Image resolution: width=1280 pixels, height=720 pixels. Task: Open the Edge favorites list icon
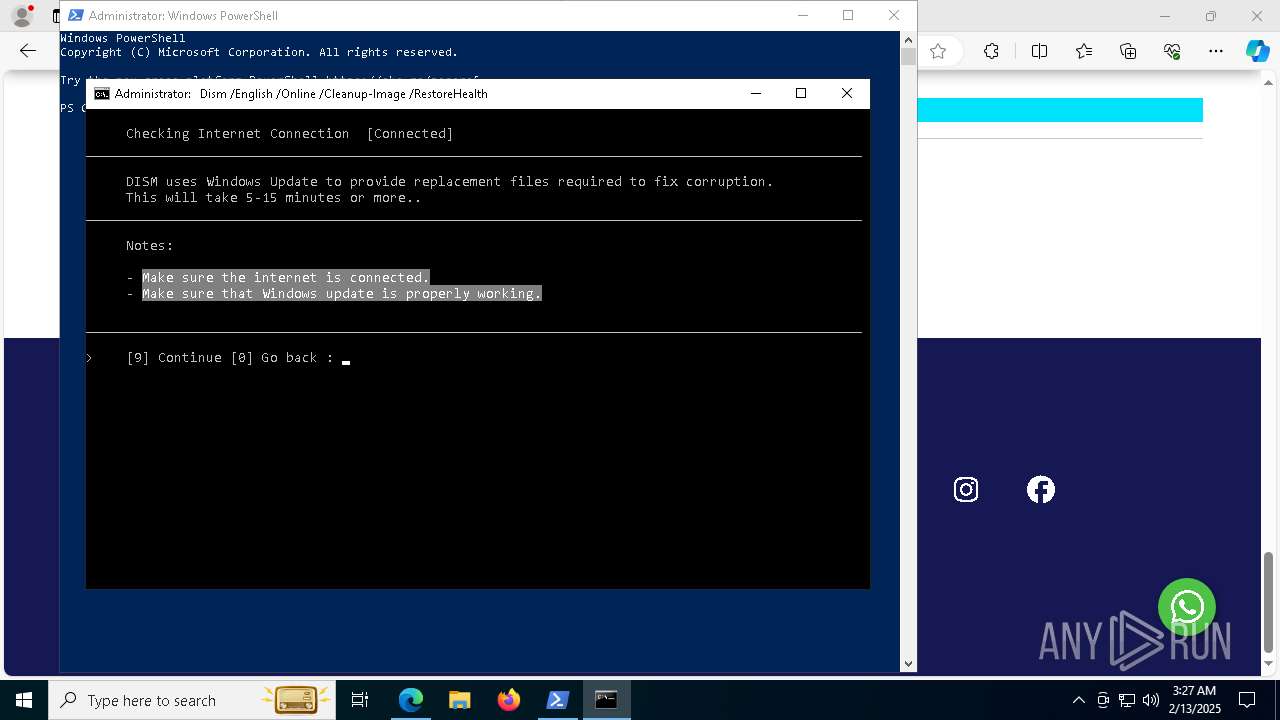pyautogui.click(x=1084, y=52)
